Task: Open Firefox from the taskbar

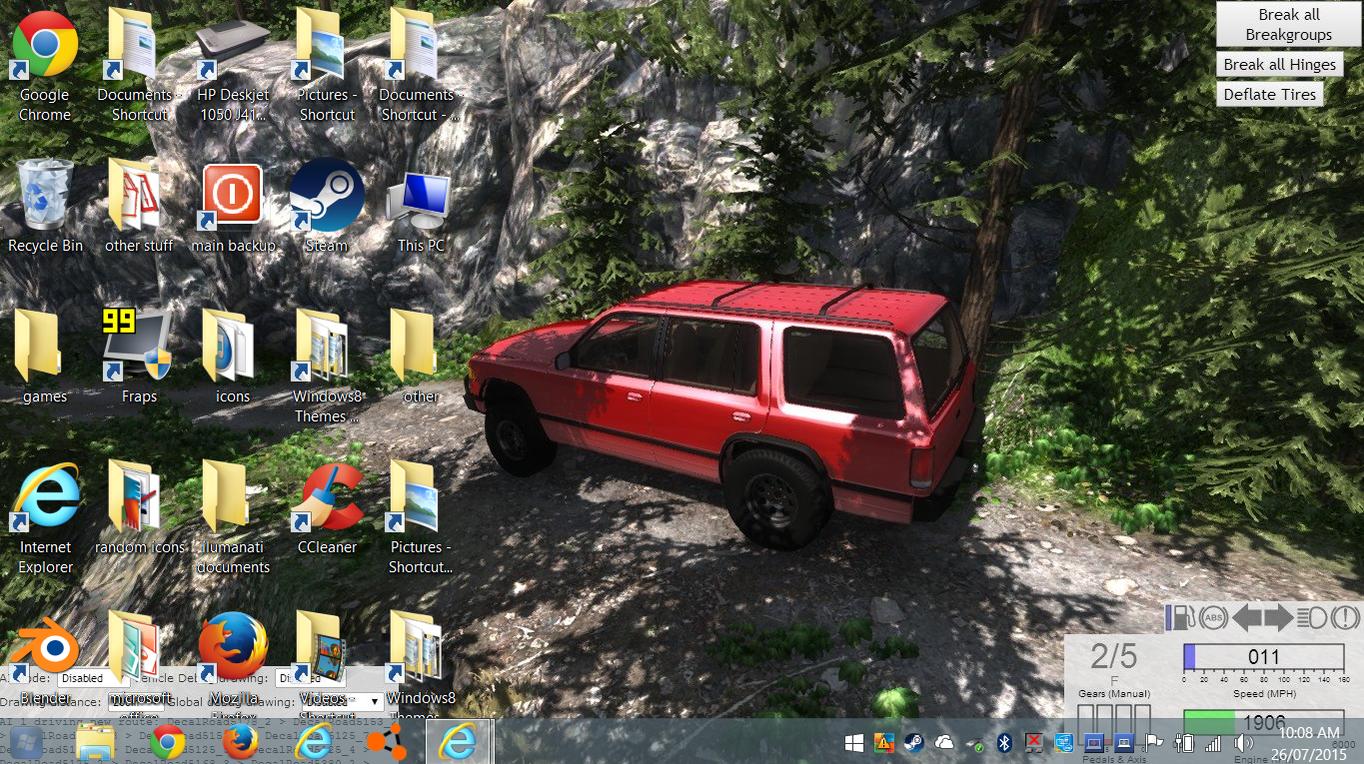Action: tap(240, 742)
